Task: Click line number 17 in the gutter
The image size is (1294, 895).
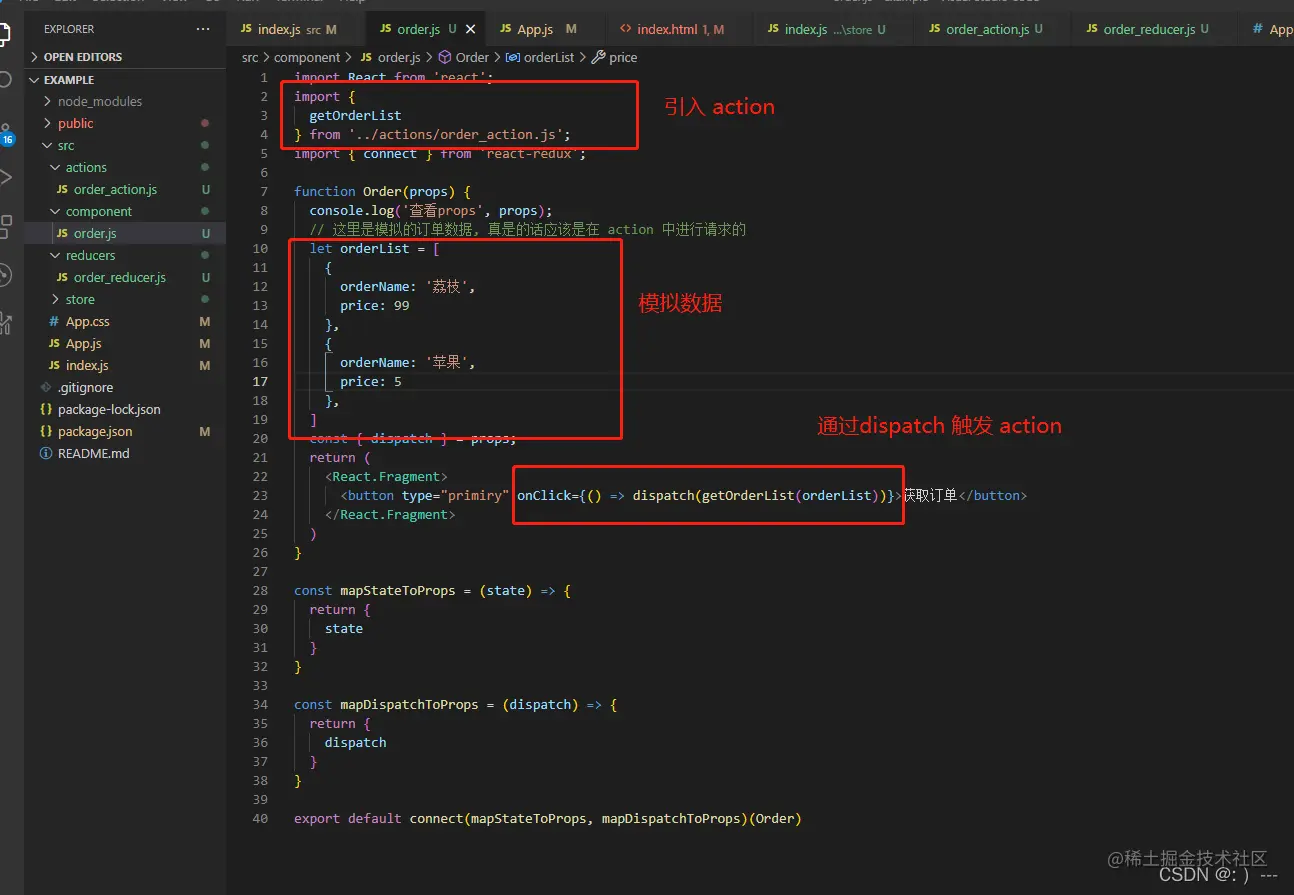Action: click(260, 381)
